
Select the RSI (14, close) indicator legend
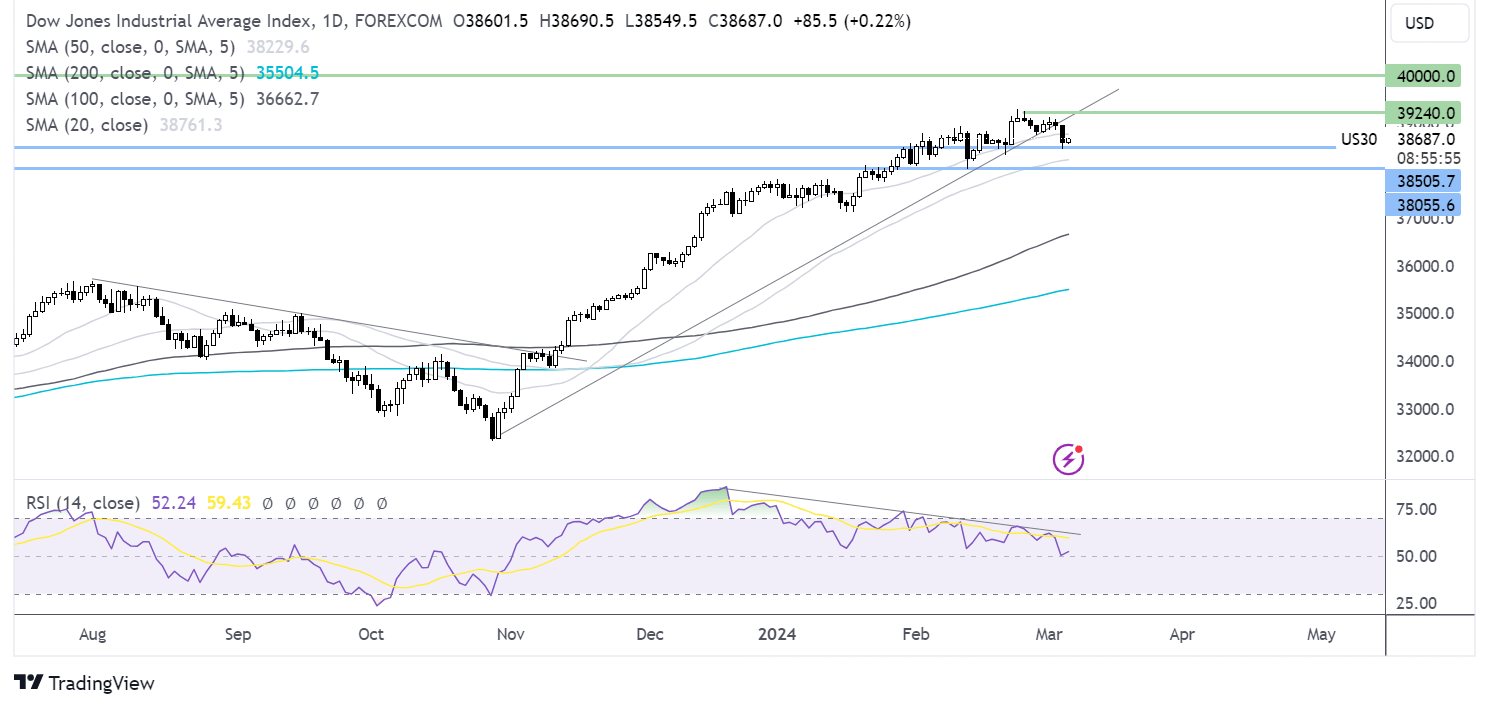coord(81,505)
